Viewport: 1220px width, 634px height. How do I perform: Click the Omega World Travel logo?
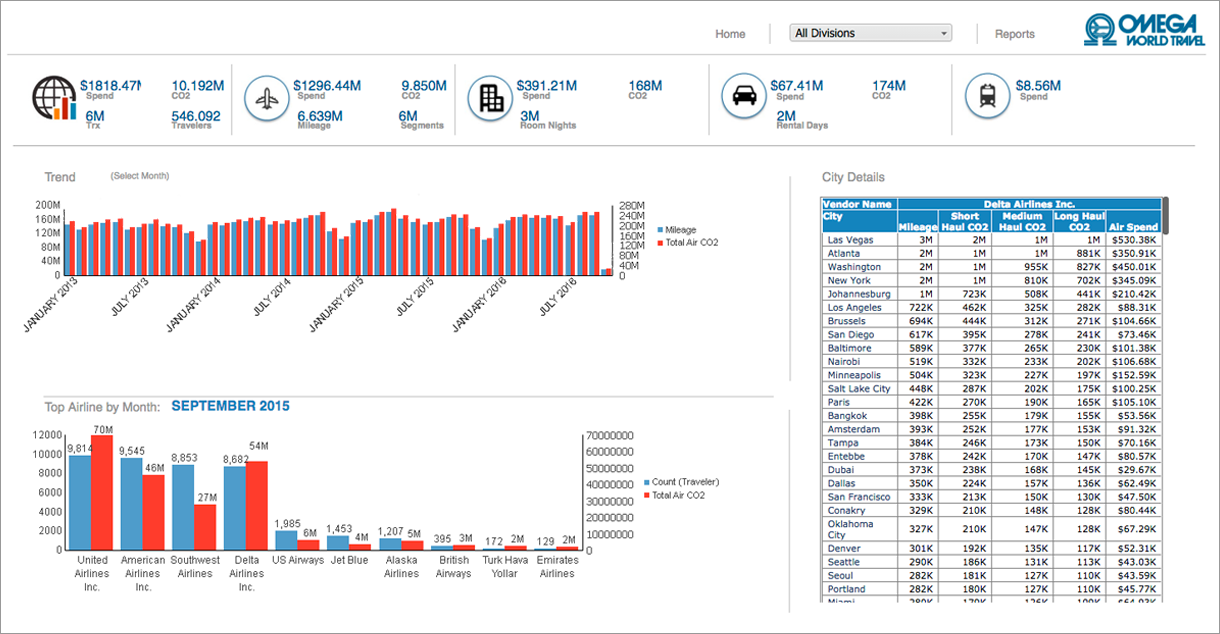click(x=1144, y=30)
